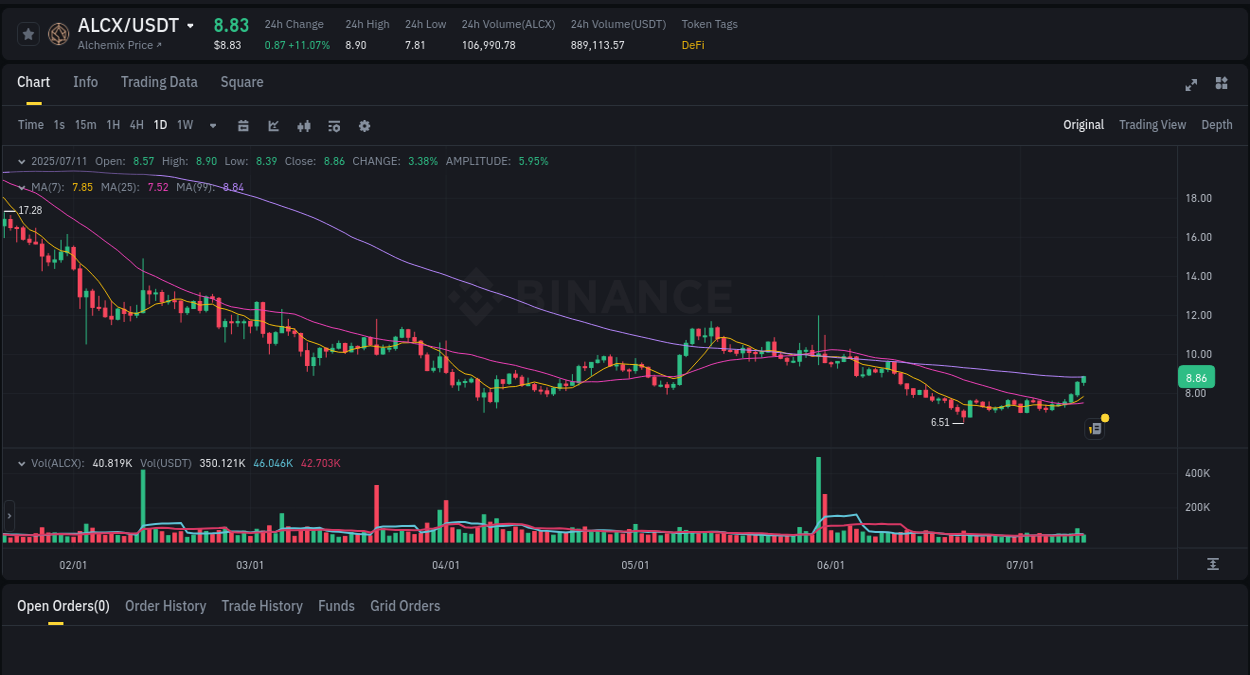Screen dimensions: 1250x675
Task: Expand the hidden timeframe options arrow
Action: (212, 125)
